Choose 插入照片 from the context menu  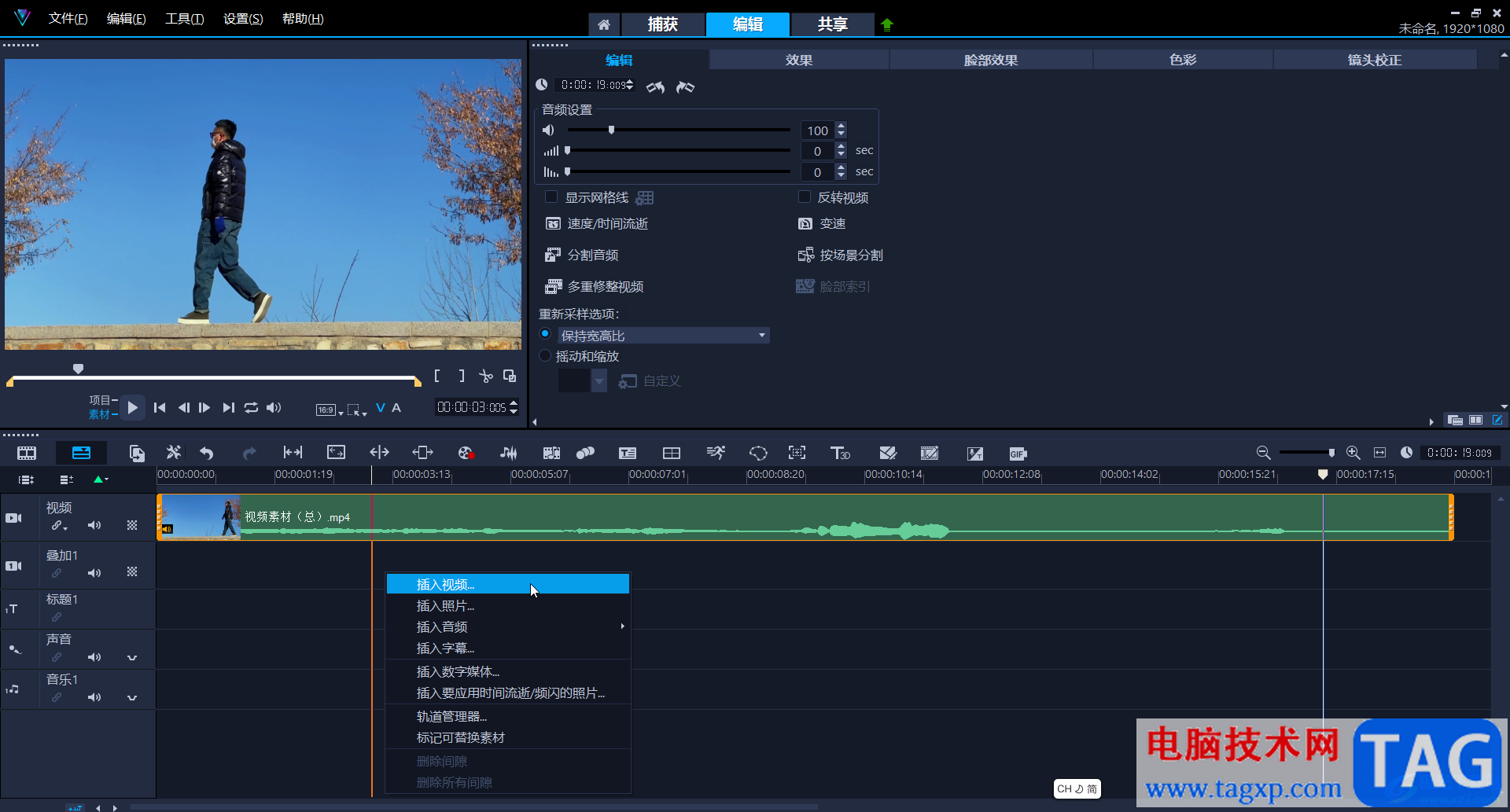click(x=445, y=606)
